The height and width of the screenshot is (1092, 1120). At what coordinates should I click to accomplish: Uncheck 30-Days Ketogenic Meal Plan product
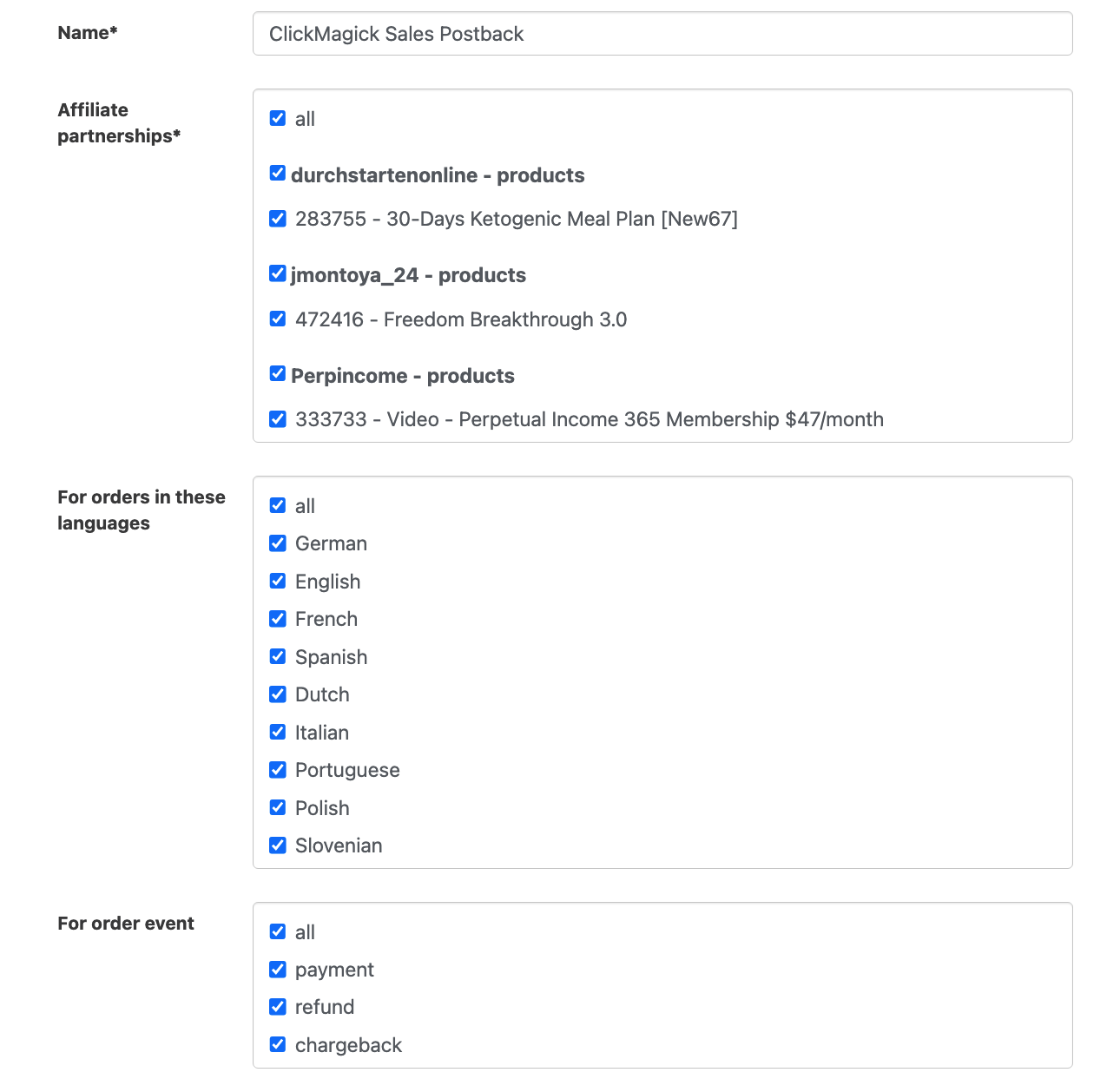pyautogui.click(x=278, y=219)
